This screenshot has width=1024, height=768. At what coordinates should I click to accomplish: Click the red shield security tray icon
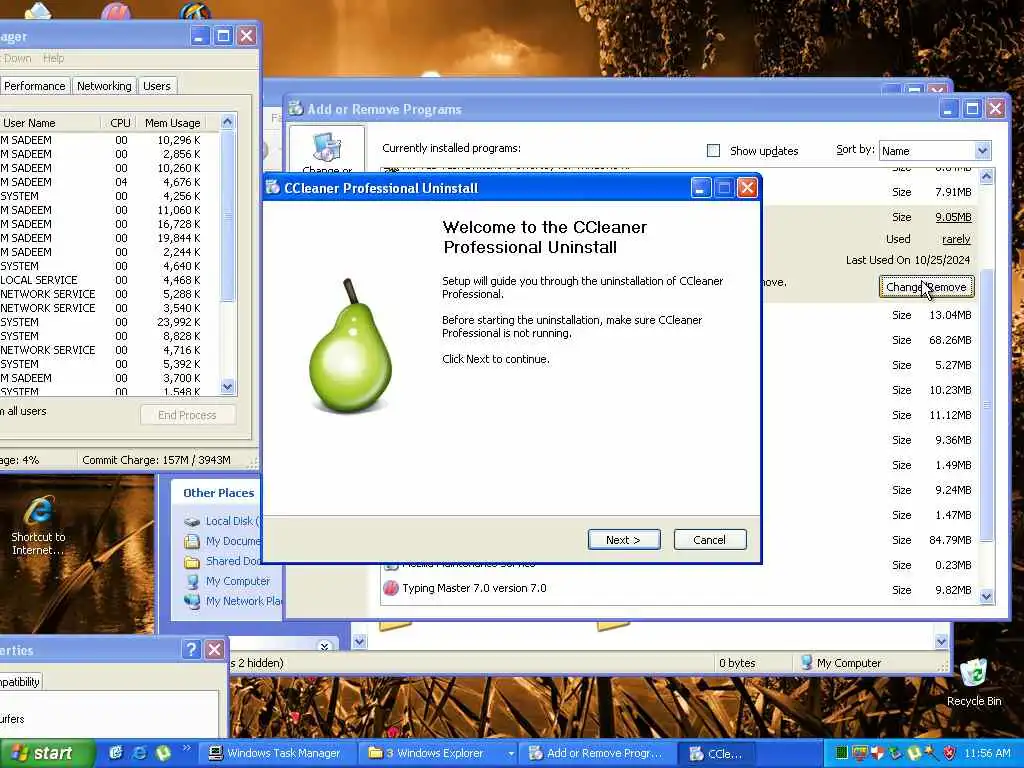950,753
